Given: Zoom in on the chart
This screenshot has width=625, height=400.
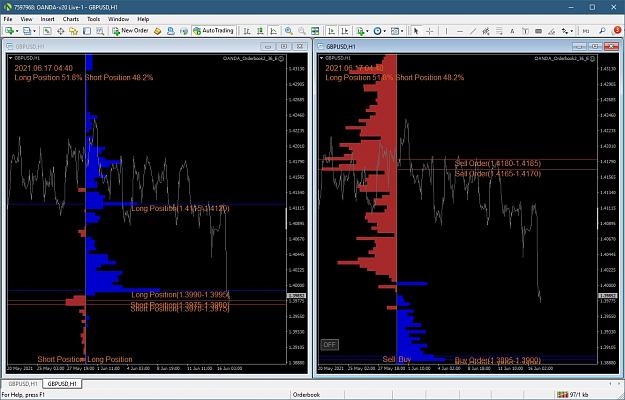Looking at the screenshot, I should (289, 31).
